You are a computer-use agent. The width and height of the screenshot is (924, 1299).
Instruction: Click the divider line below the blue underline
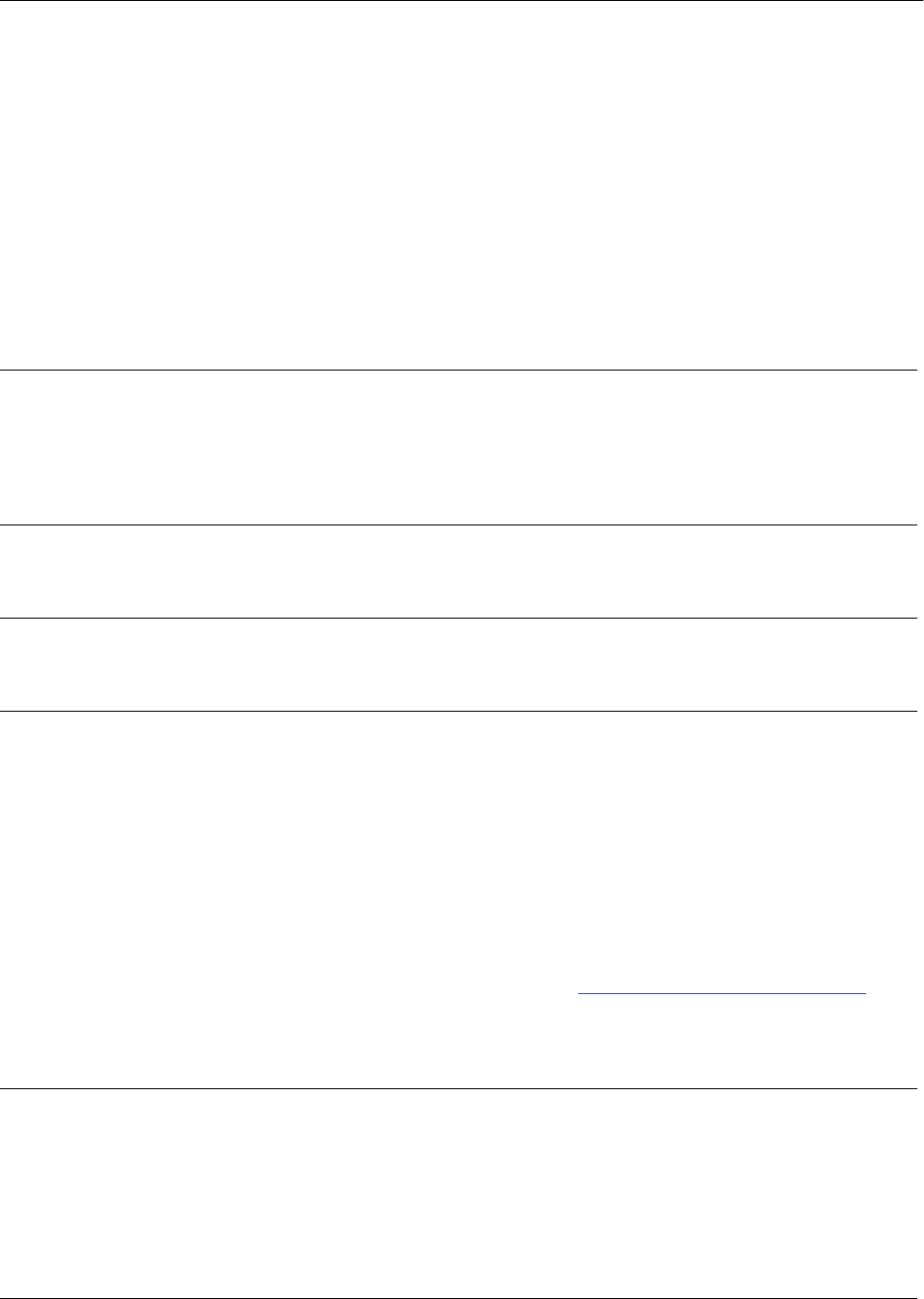tap(458, 1088)
